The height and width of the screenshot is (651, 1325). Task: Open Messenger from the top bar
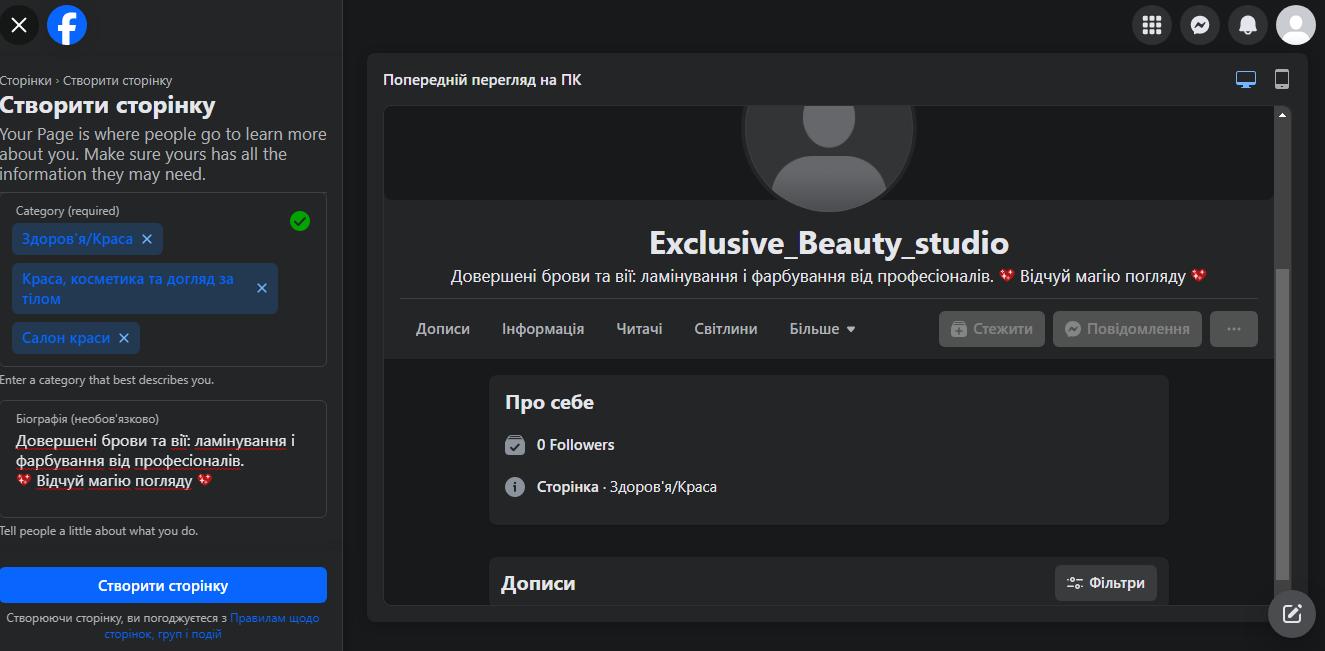click(1200, 25)
